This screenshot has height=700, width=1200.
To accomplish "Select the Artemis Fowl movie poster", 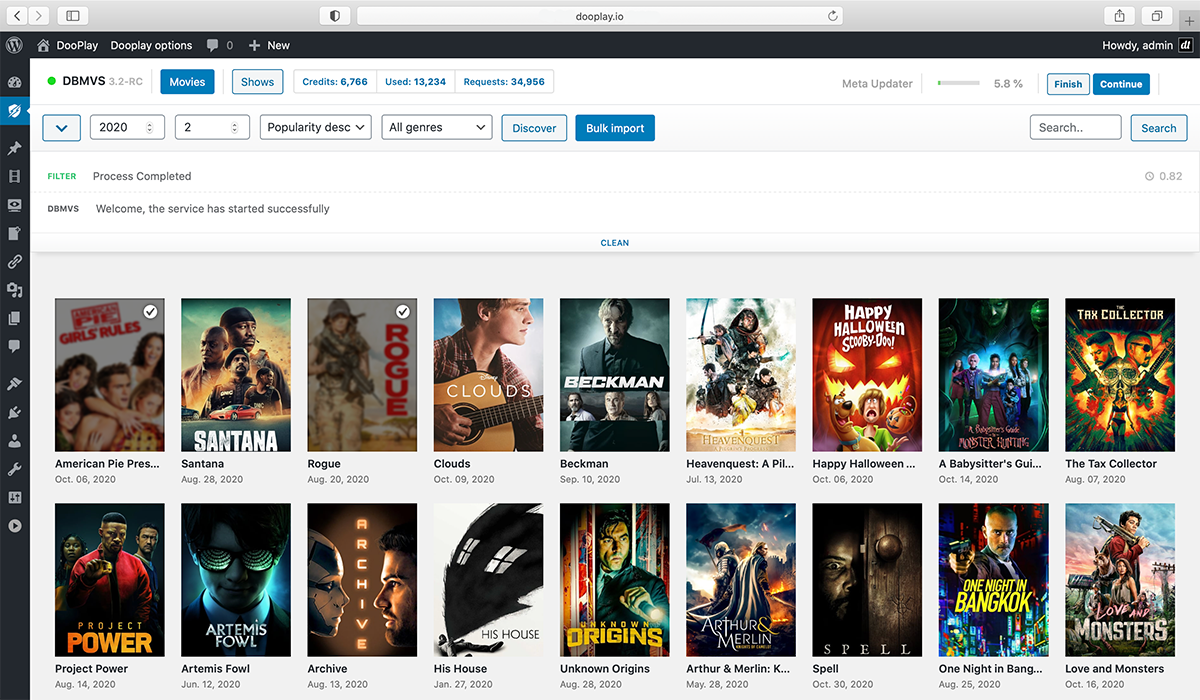I will [x=236, y=580].
